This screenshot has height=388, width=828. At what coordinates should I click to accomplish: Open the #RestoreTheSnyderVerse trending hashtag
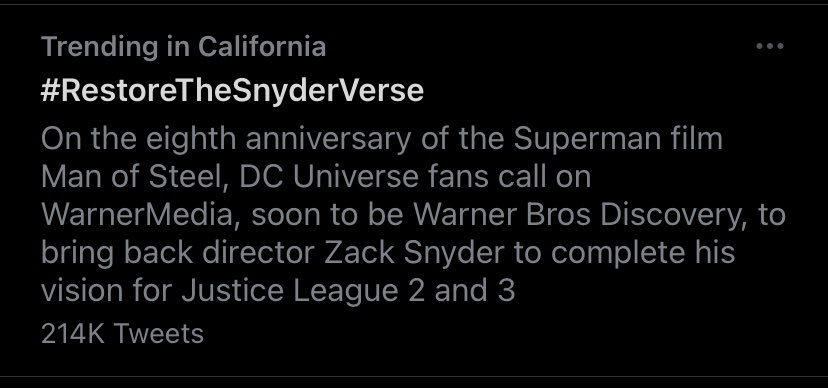pos(232,91)
